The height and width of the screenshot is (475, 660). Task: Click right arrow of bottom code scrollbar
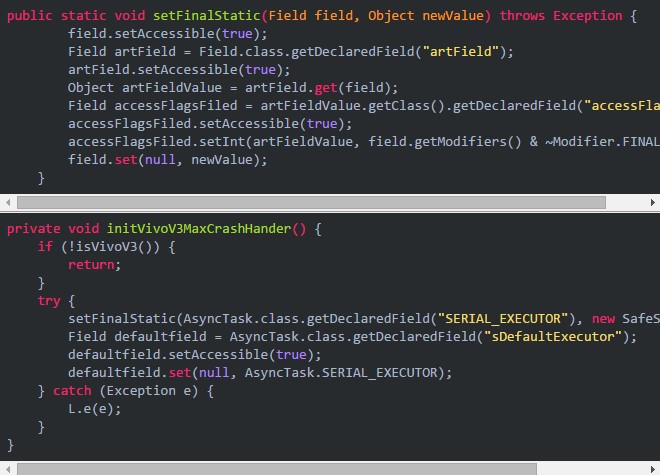click(652, 469)
